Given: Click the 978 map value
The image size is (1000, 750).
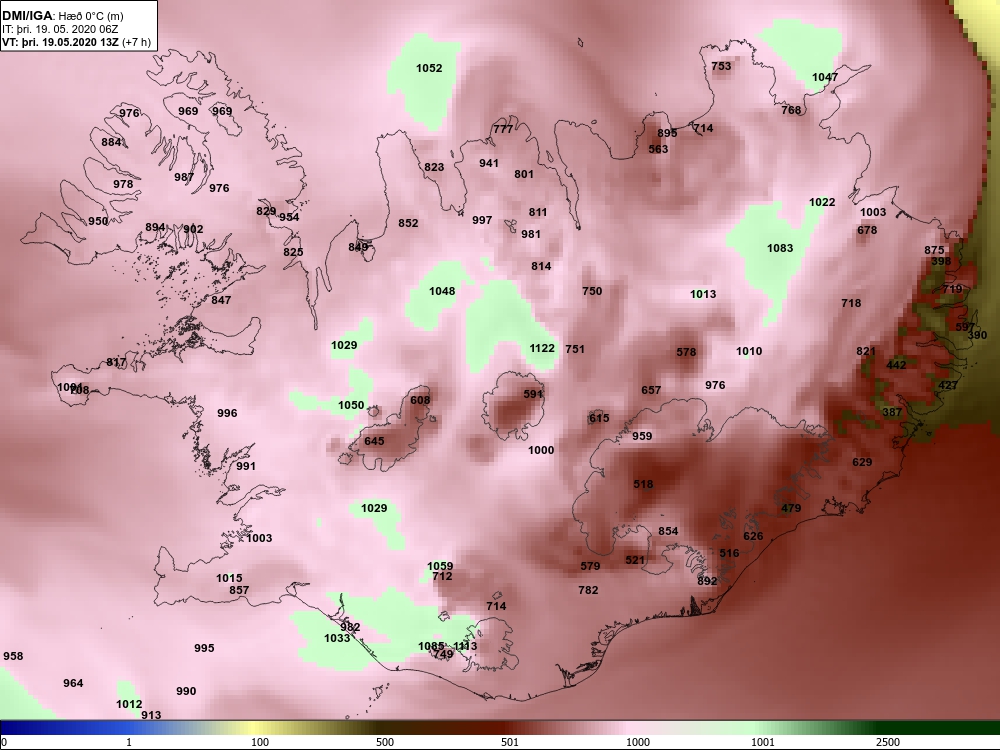Looking at the screenshot, I should (x=123, y=184).
